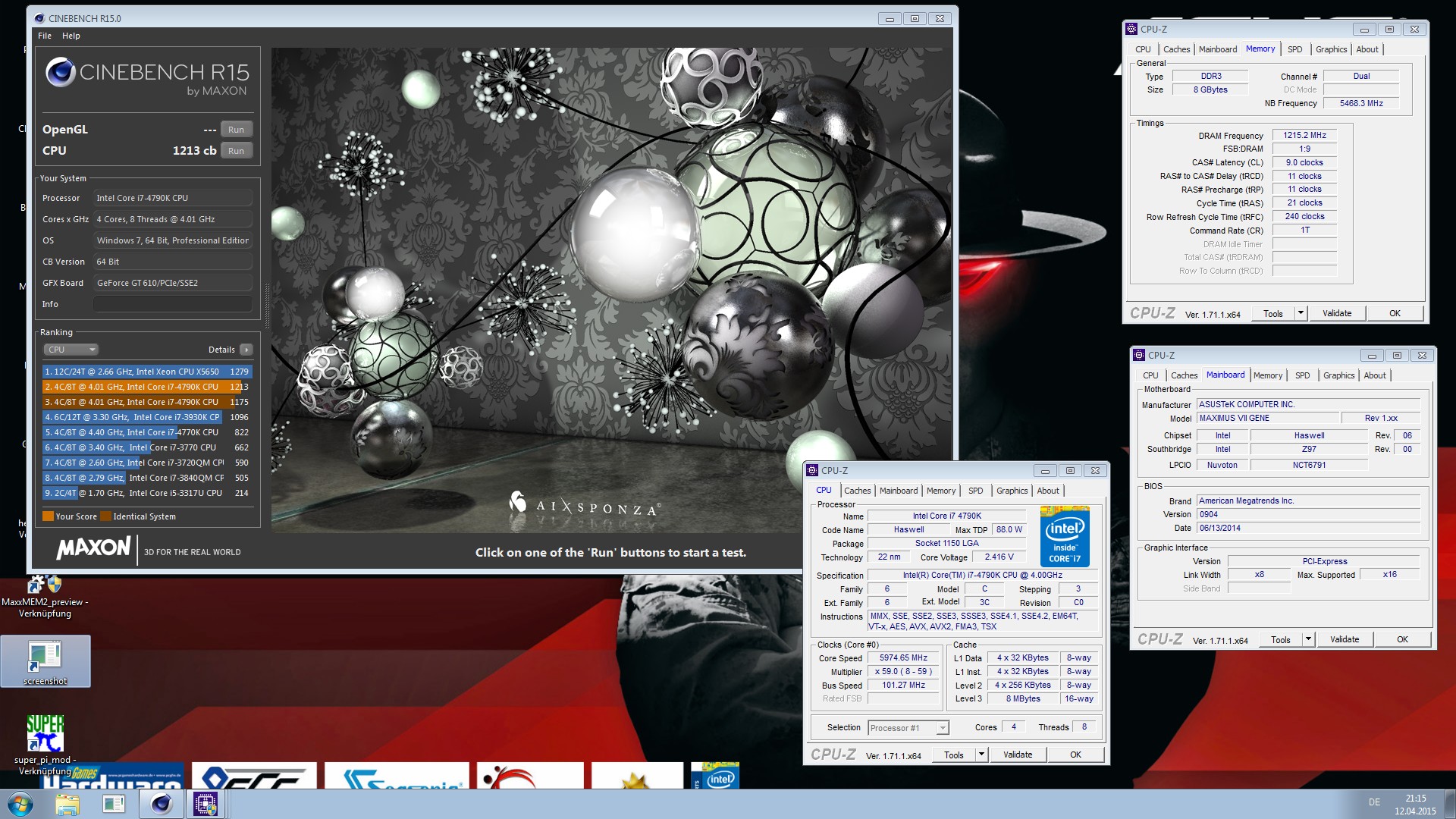
Task: Click the Intel gadget on the desktop bottom
Action: 716,776
